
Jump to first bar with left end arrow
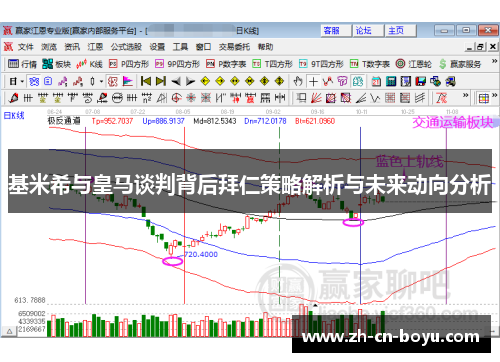[x=146, y=81]
